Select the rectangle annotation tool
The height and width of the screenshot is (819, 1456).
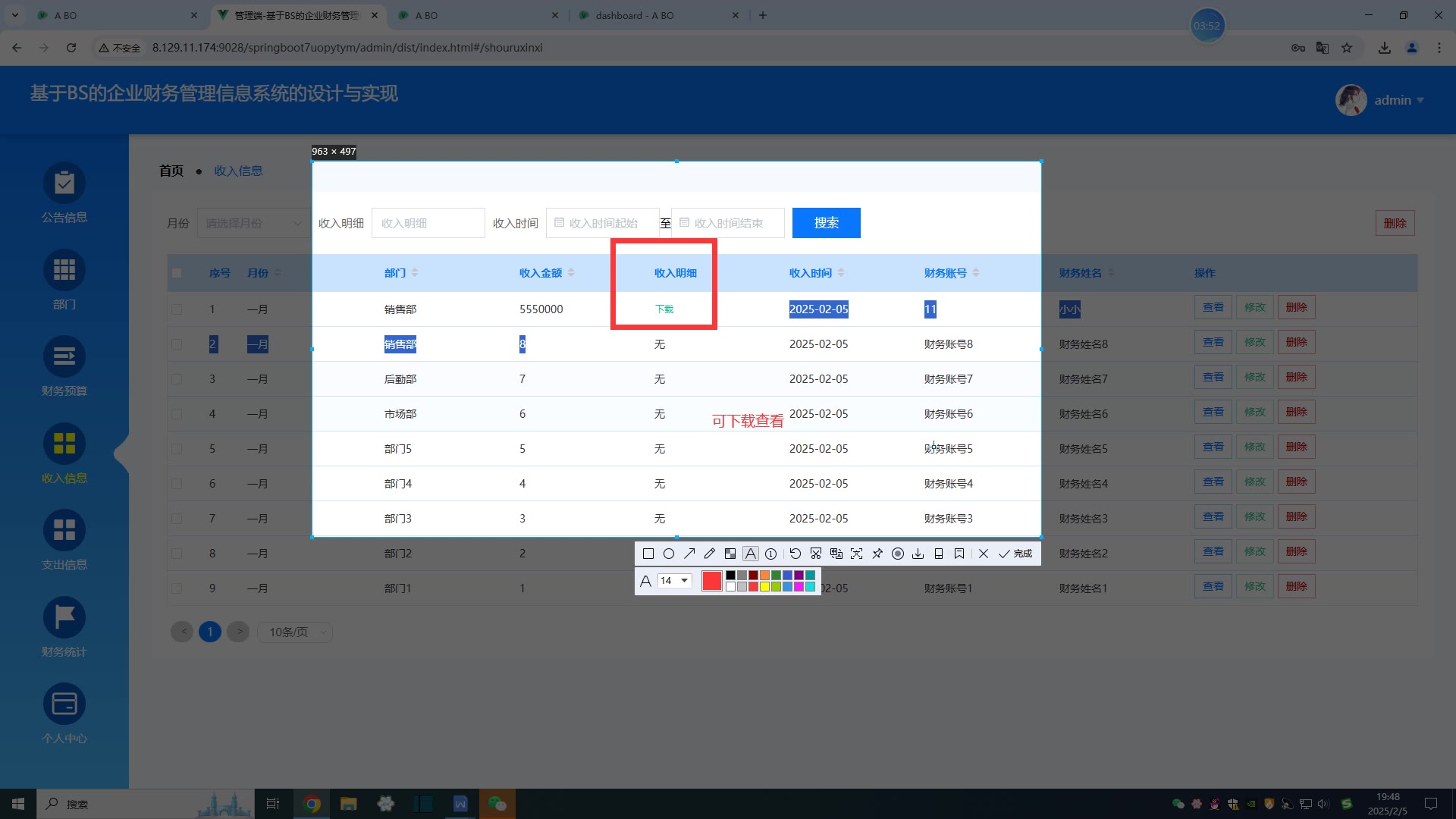click(648, 554)
